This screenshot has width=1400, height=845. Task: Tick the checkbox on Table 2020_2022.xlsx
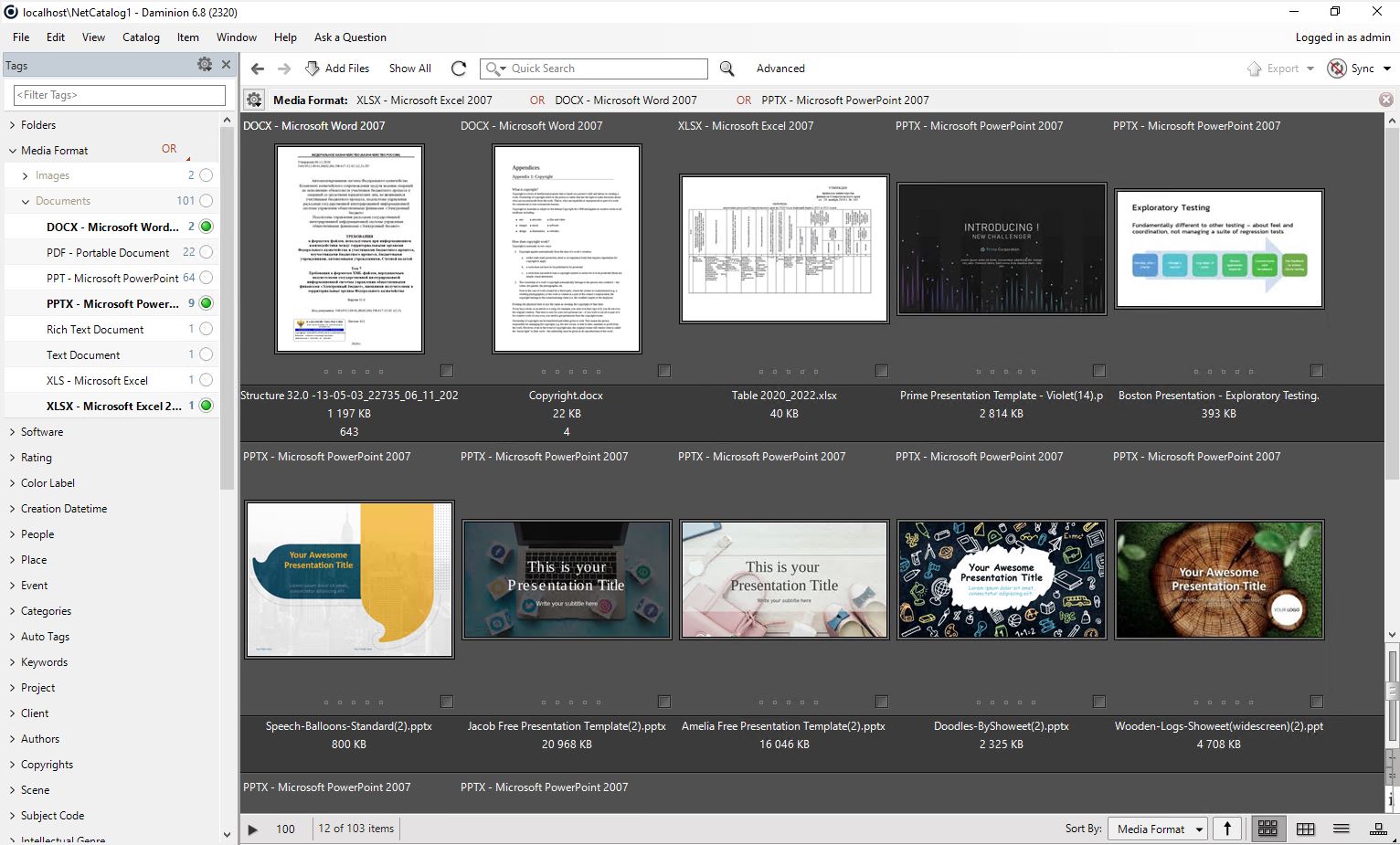[x=882, y=372]
